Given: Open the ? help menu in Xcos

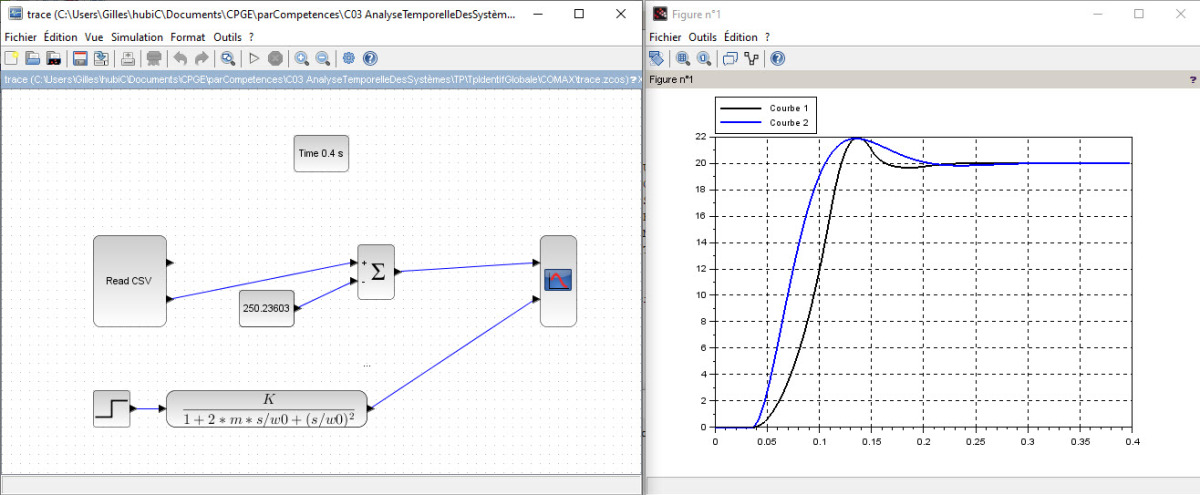Looking at the screenshot, I should [251, 37].
